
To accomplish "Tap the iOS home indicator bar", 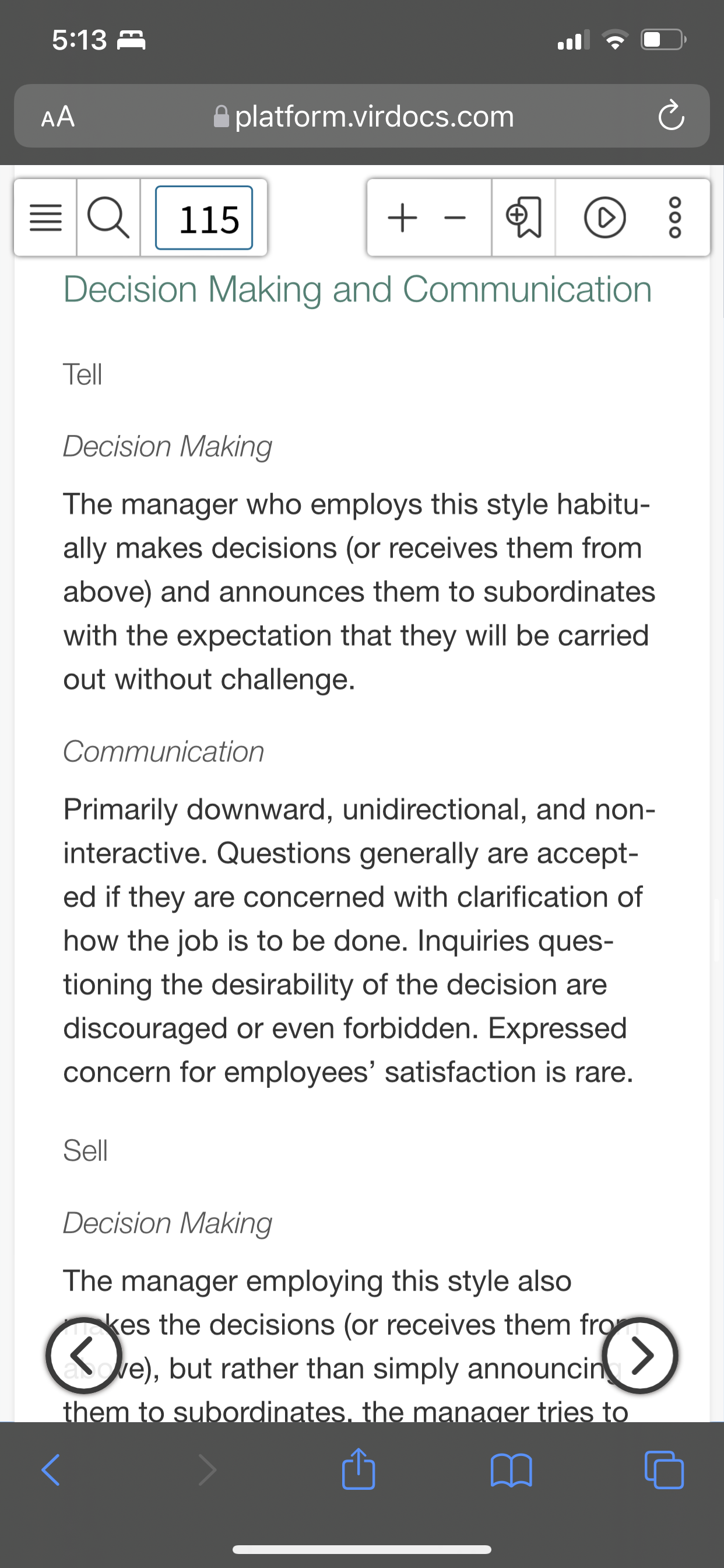I will (362, 1549).
